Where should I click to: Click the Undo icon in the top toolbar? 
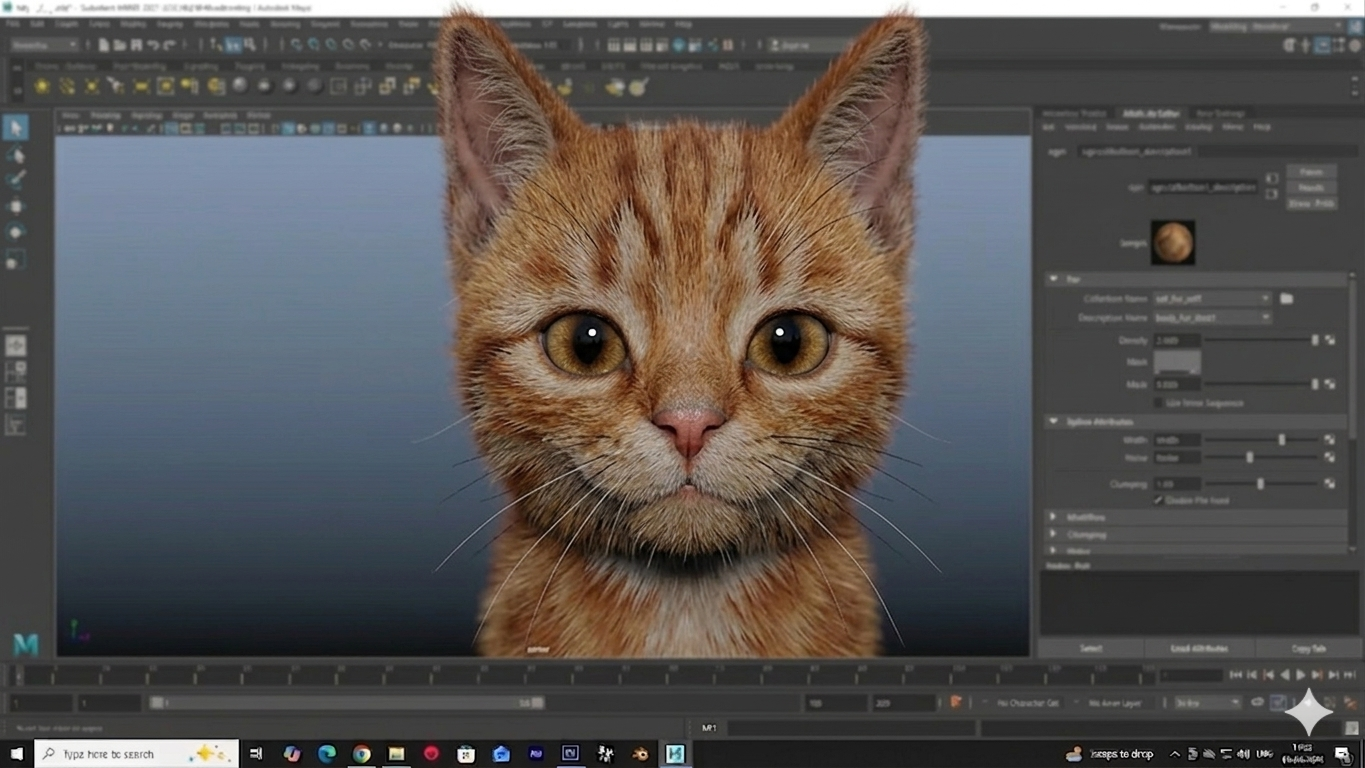point(152,44)
